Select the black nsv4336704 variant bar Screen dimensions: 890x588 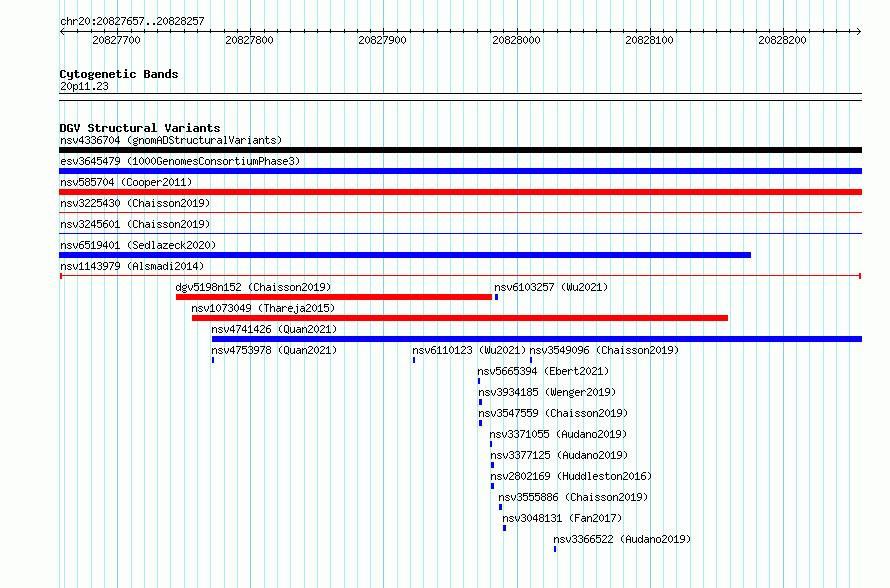460,150
